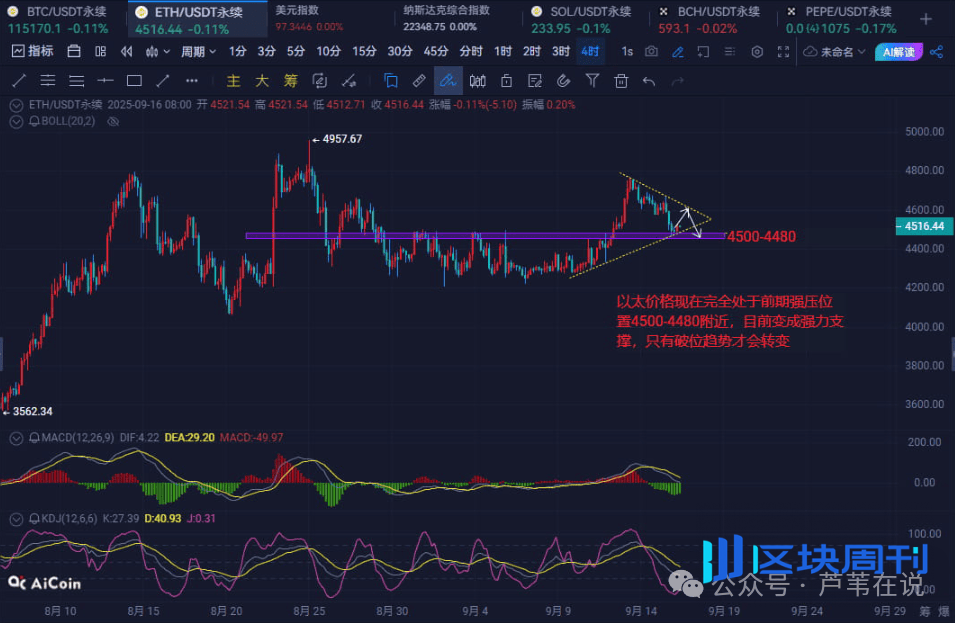Select the 1时 timeframe

502,52
